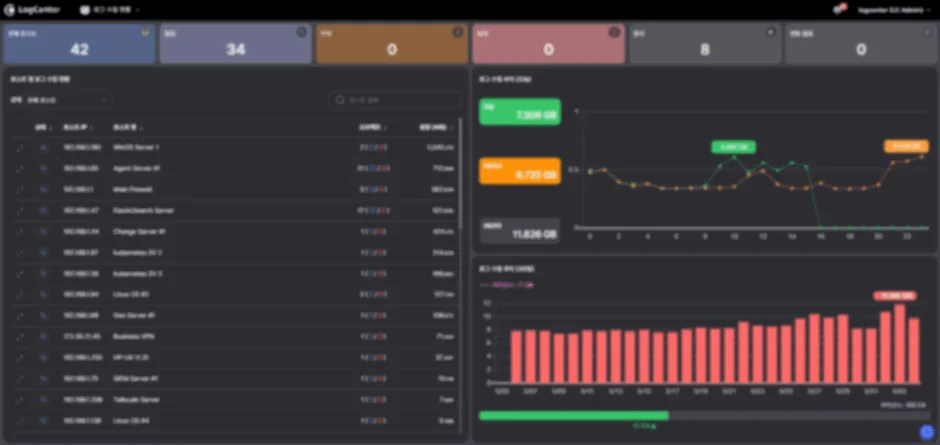Sort the table by the host name column
Image resolution: width=940 pixels, height=445 pixels.
(128, 127)
